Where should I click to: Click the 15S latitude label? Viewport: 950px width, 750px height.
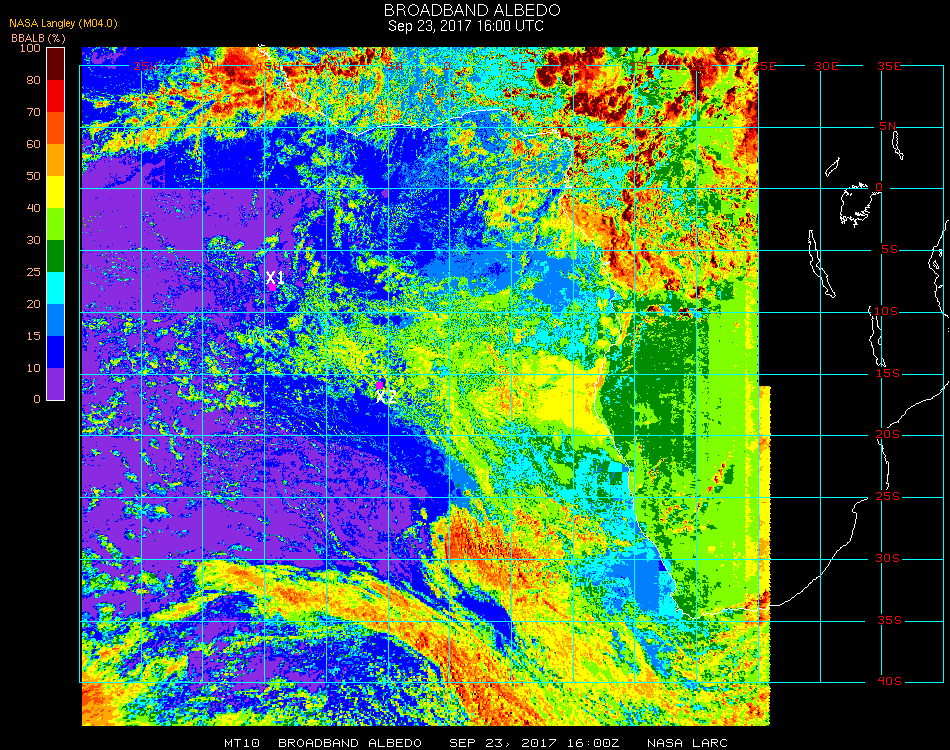(888, 373)
